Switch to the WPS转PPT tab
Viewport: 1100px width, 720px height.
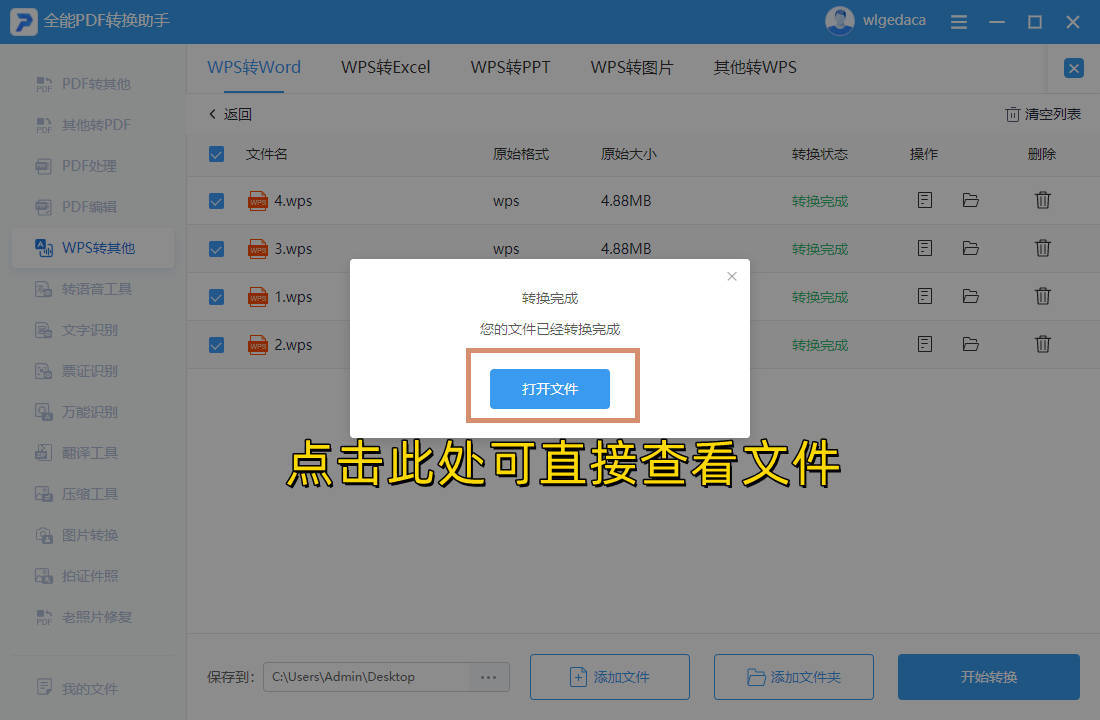pyautogui.click(x=510, y=67)
